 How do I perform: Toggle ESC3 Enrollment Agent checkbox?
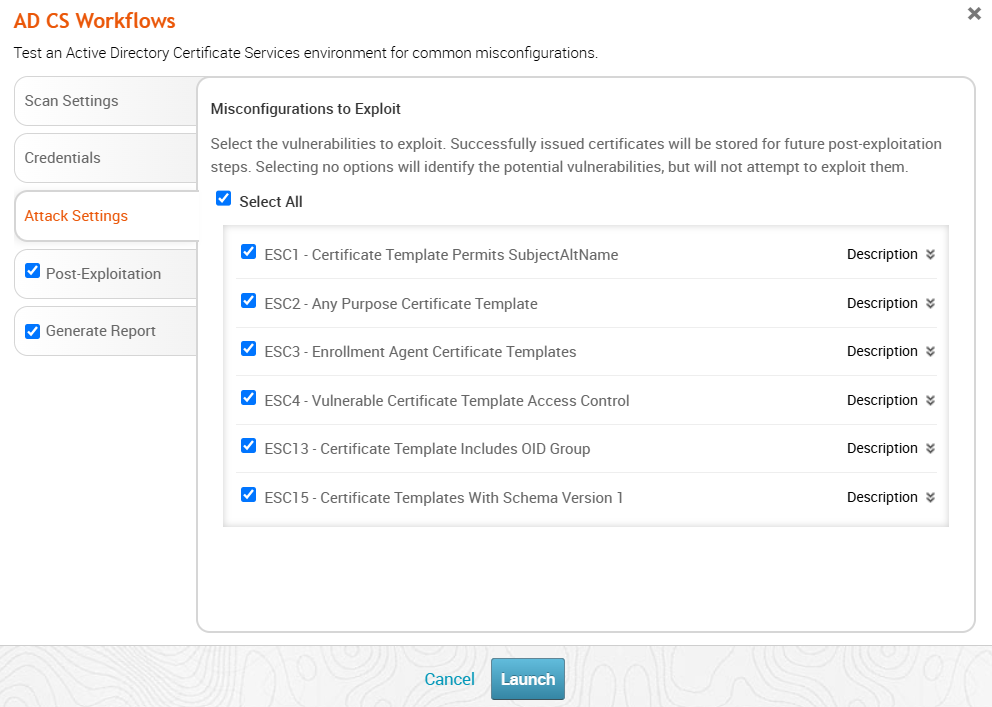point(249,350)
